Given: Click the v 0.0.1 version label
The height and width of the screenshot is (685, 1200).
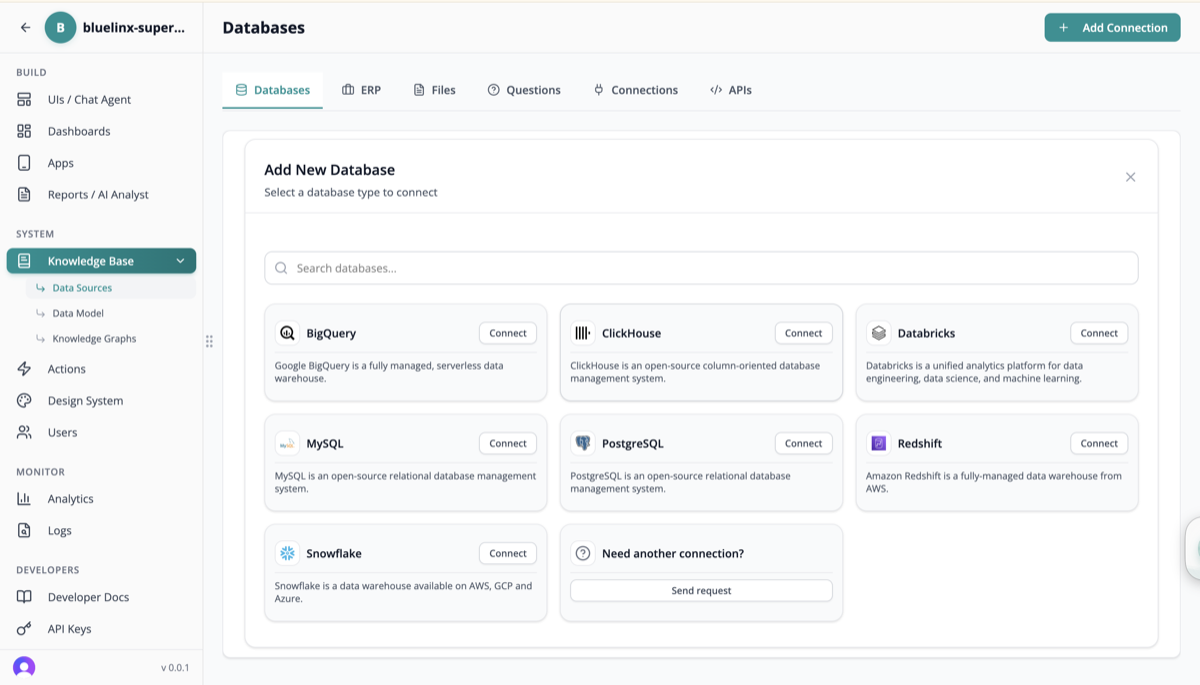Looking at the screenshot, I should pos(175,668).
